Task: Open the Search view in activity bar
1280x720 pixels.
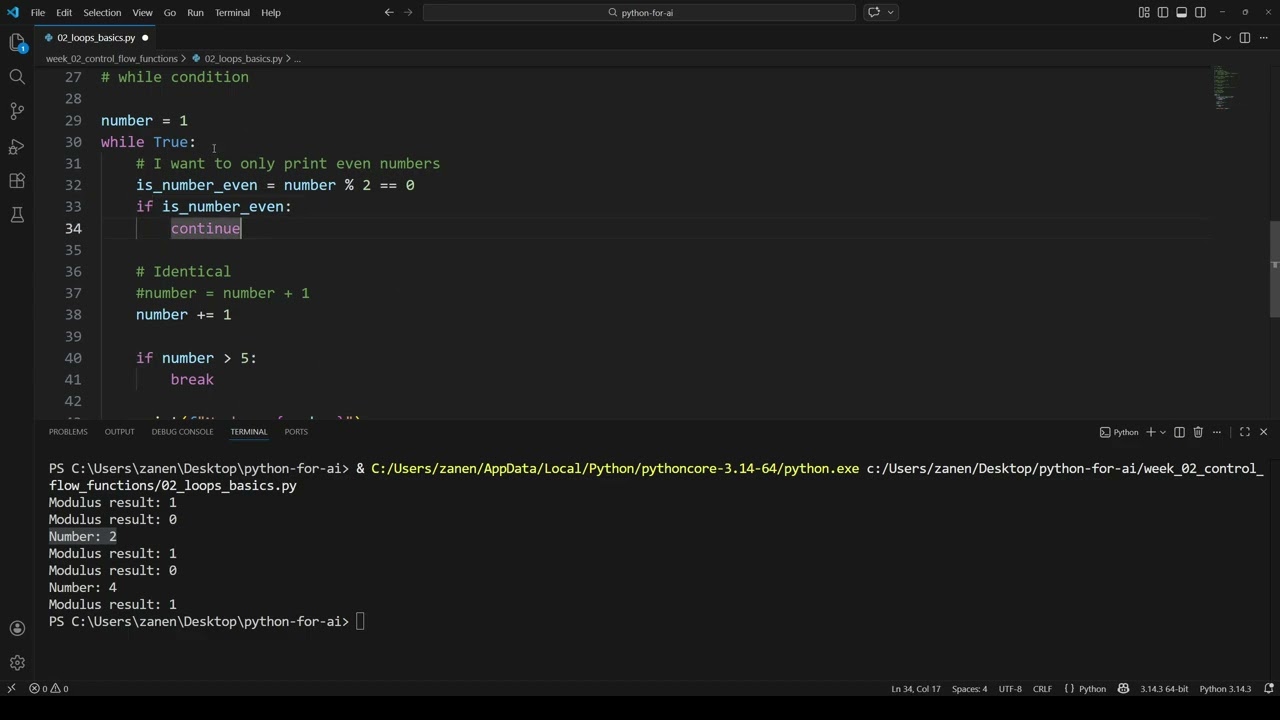Action: [x=17, y=76]
